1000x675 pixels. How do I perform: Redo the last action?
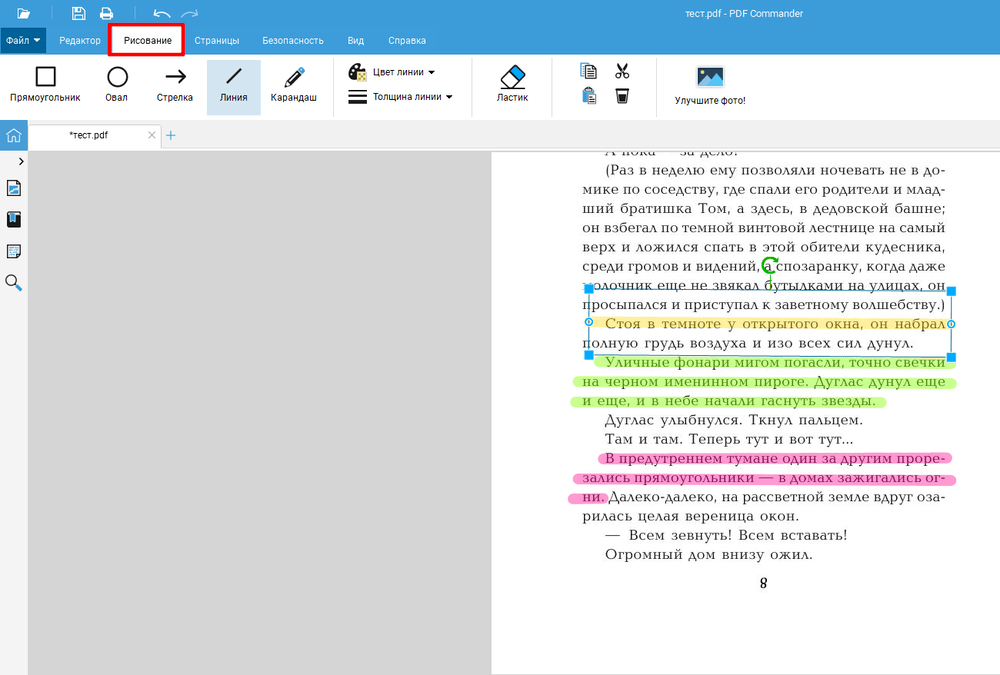point(189,13)
